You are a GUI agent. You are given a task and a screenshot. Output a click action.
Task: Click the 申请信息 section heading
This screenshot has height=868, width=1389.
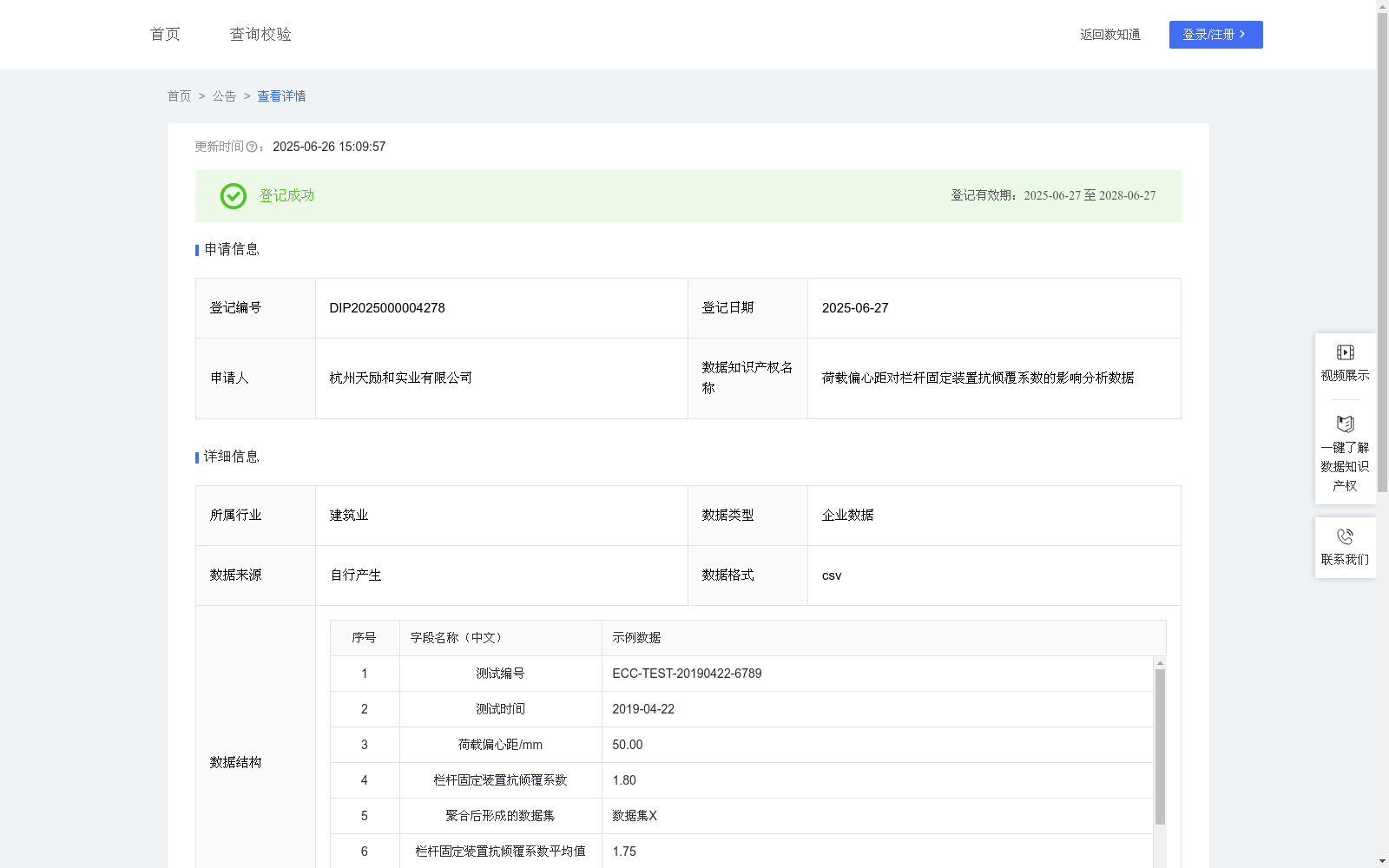tap(231, 250)
